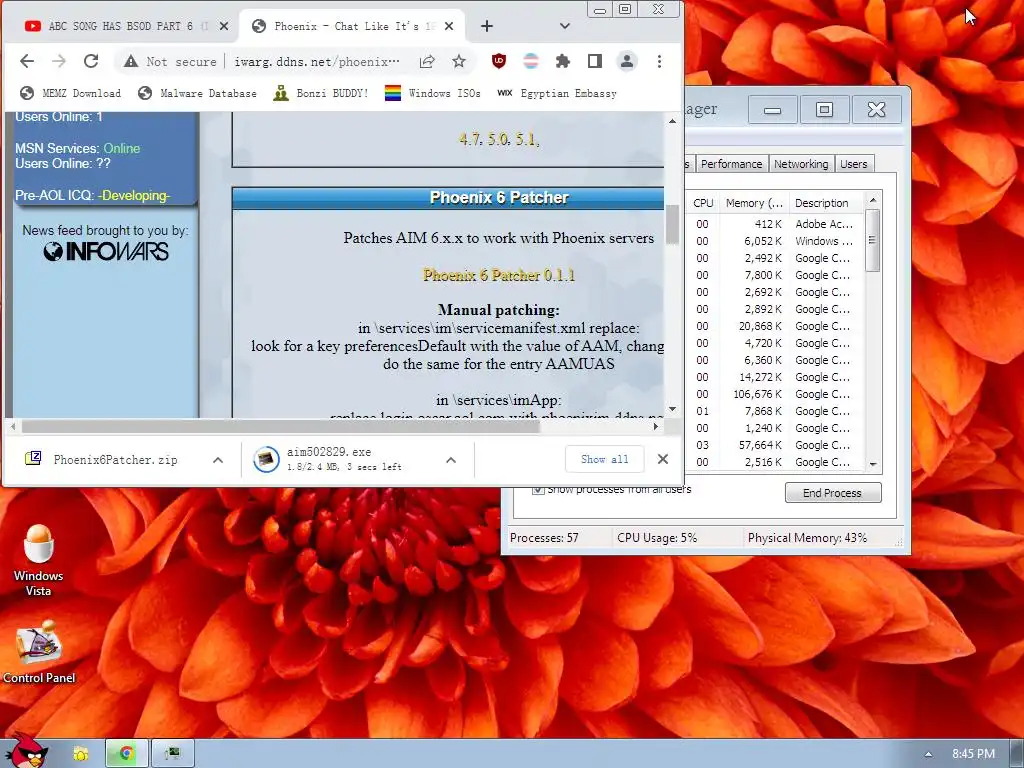The image size is (1024, 768).
Task: Click Task Manager process list scroll down arrow
Action: point(873,464)
